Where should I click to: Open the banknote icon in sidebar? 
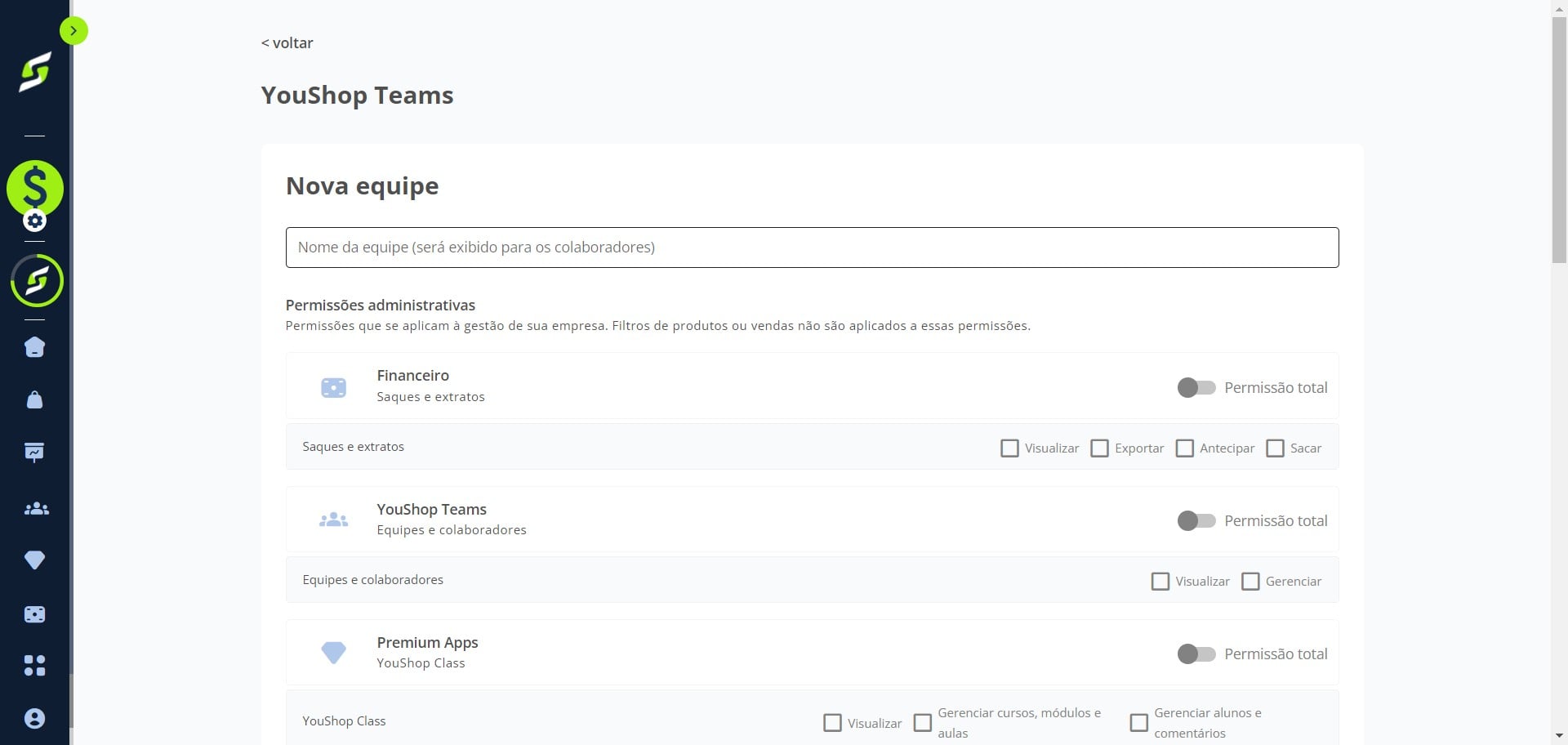point(34,614)
